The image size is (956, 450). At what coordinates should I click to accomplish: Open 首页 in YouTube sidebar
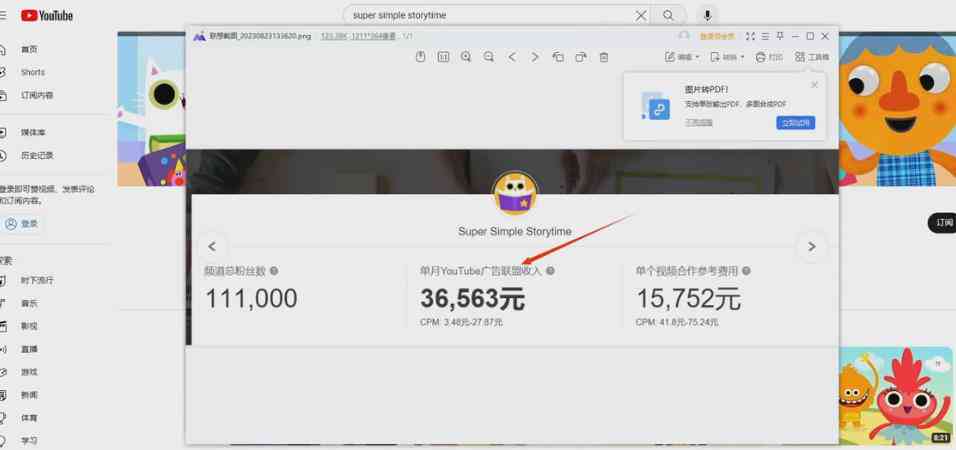coord(27,49)
